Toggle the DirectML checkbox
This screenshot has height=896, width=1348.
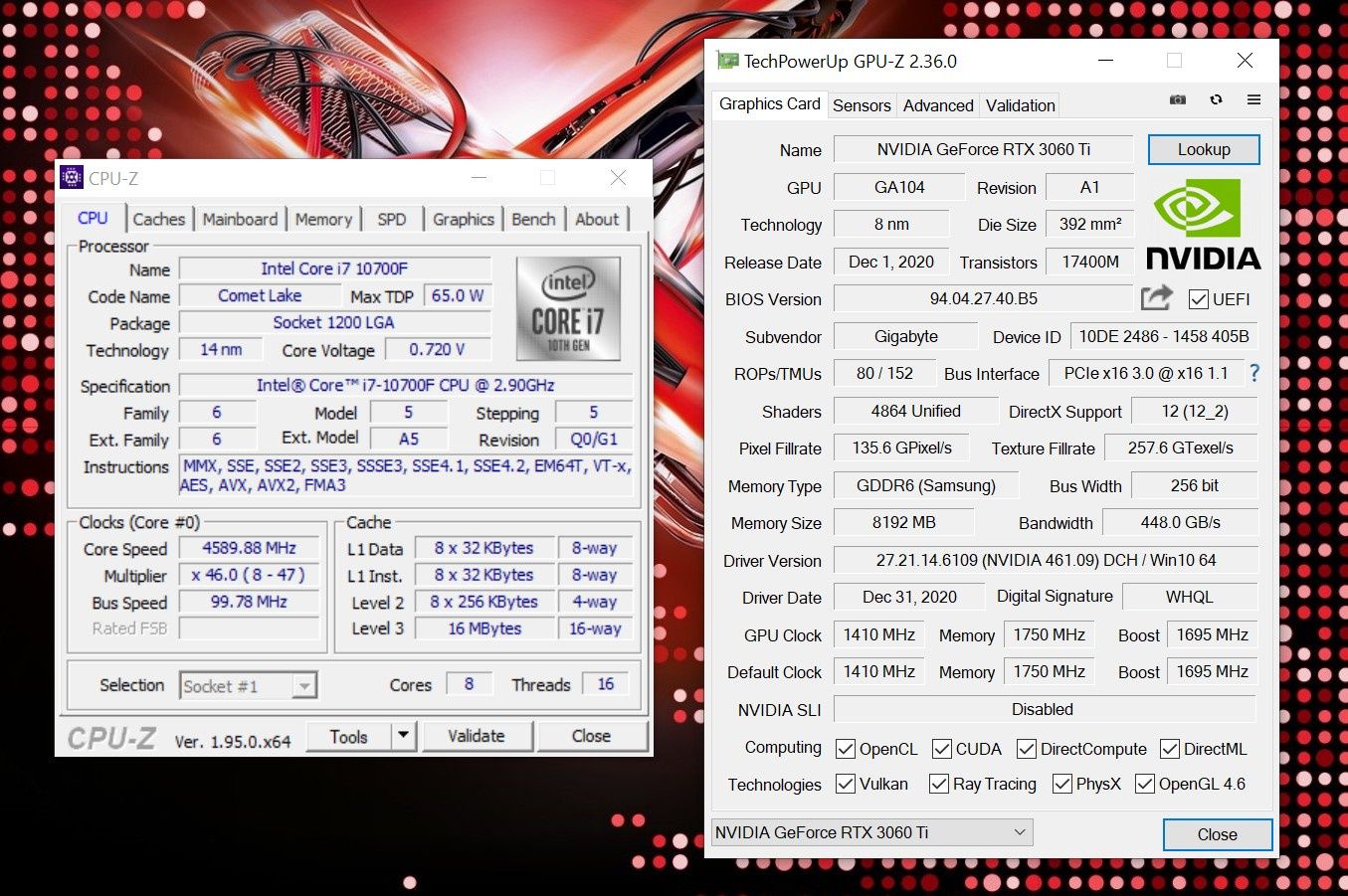coord(1169,749)
